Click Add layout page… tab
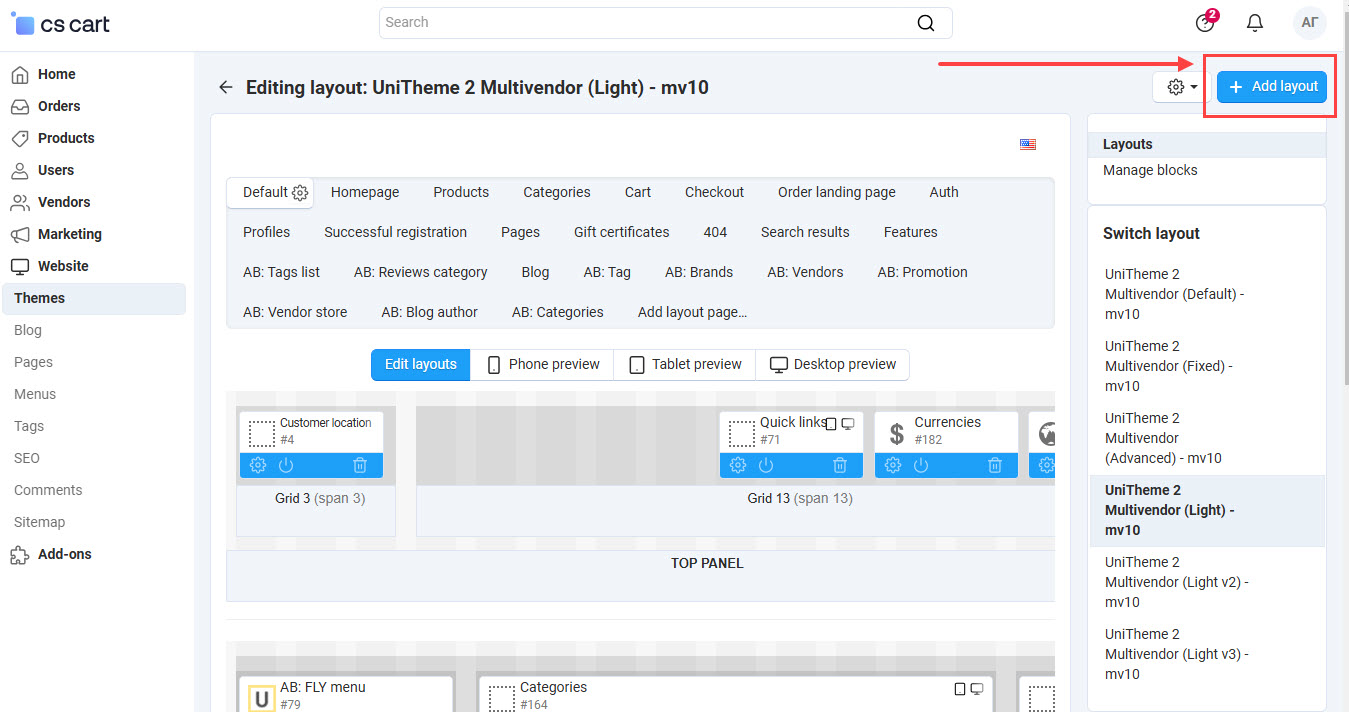This screenshot has height=712, width=1349. 692,312
